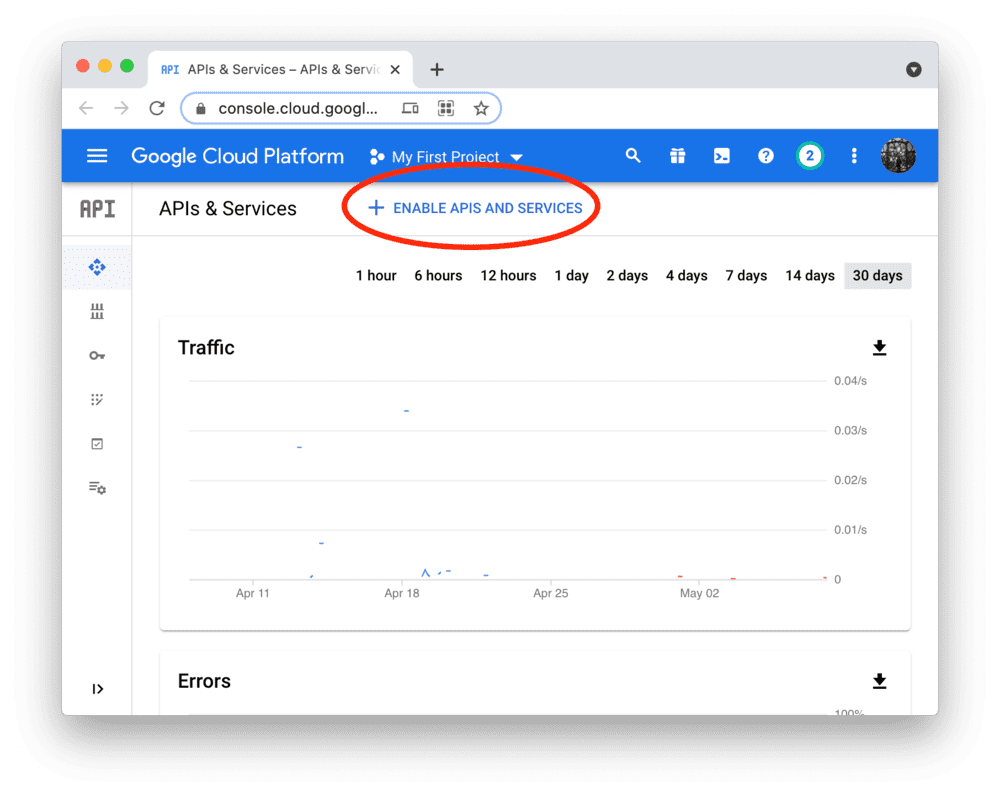This screenshot has width=1000, height=797.
Task: Expand the collapsed left sidebar
Action: click(97, 688)
